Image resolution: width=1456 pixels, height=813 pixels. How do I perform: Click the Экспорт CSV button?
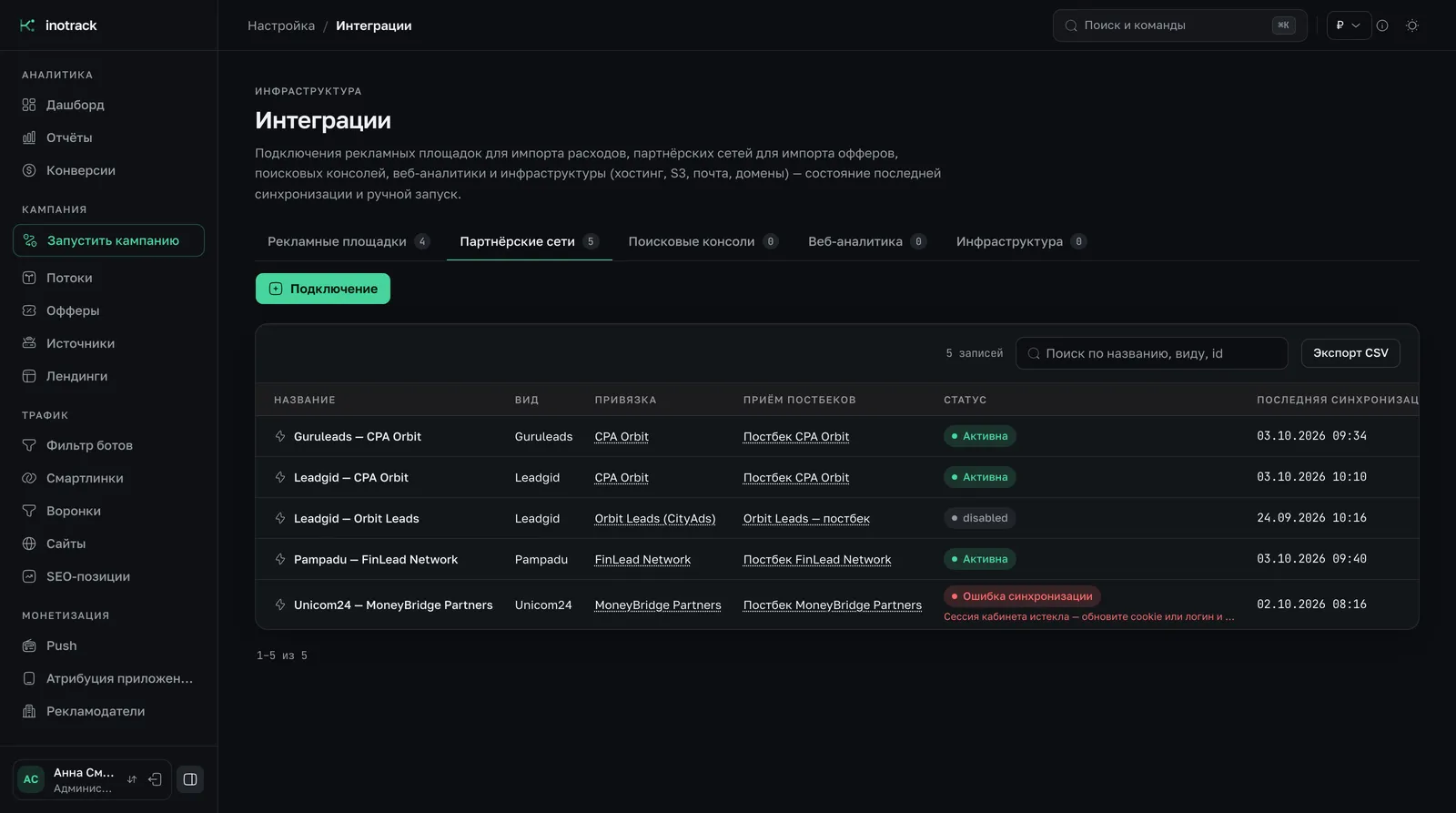click(x=1350, y=353)
